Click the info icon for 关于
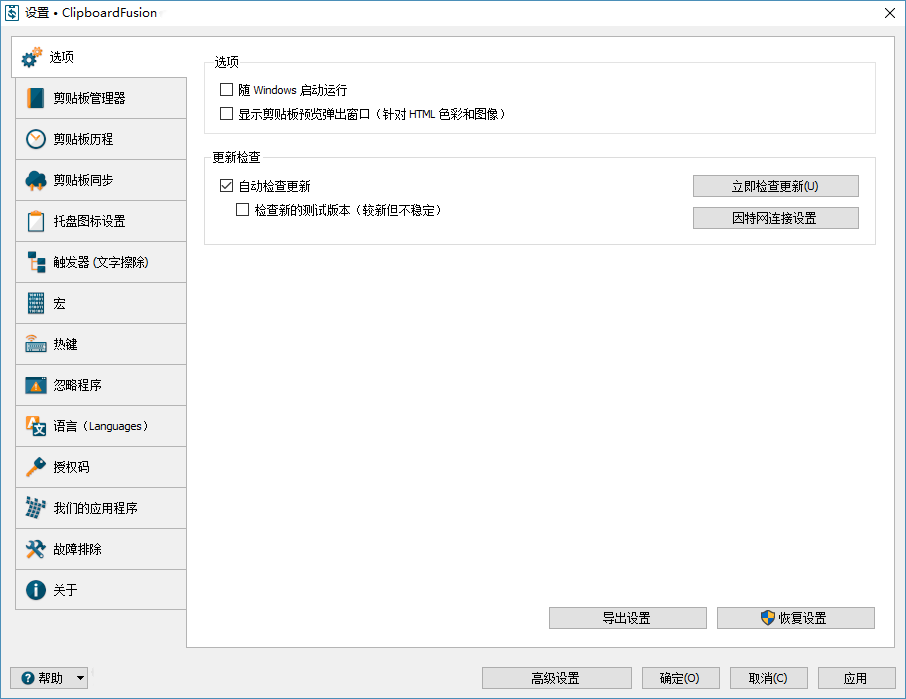Screen dimensions: 906x699 tap(35, 590)
